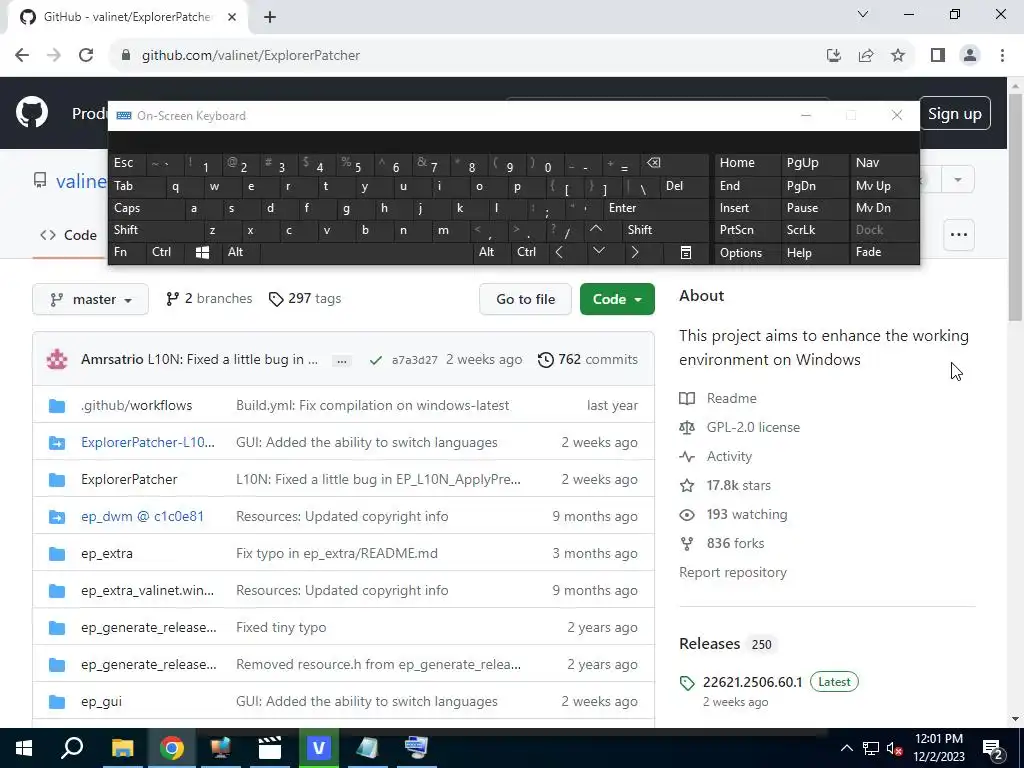Open the repository three-dot overflow menu
Image resolution: width=1024 pixels, height=768 pixels.
tap(959, 235)
